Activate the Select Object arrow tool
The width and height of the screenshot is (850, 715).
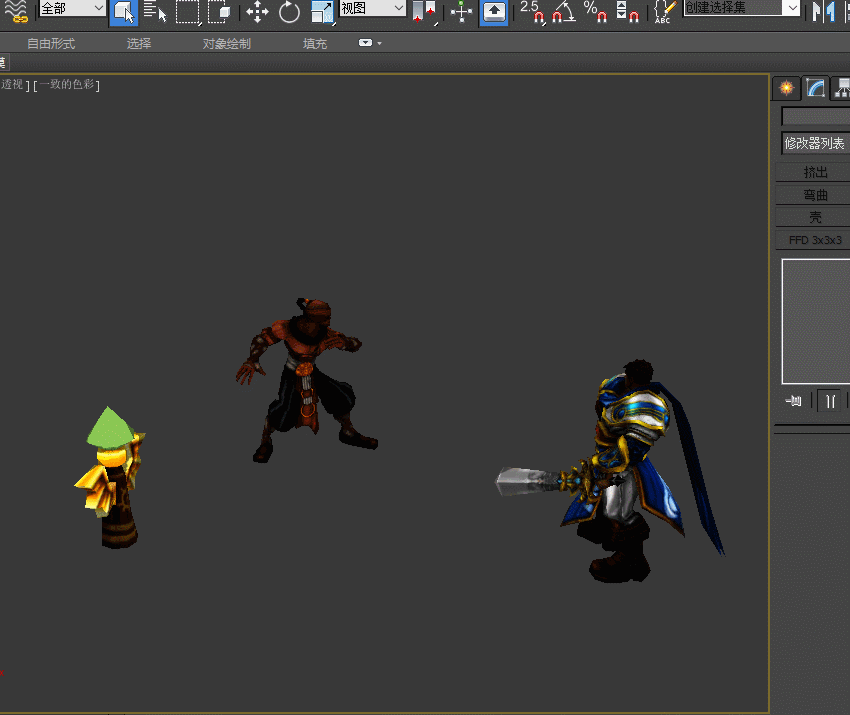point(123,12)
